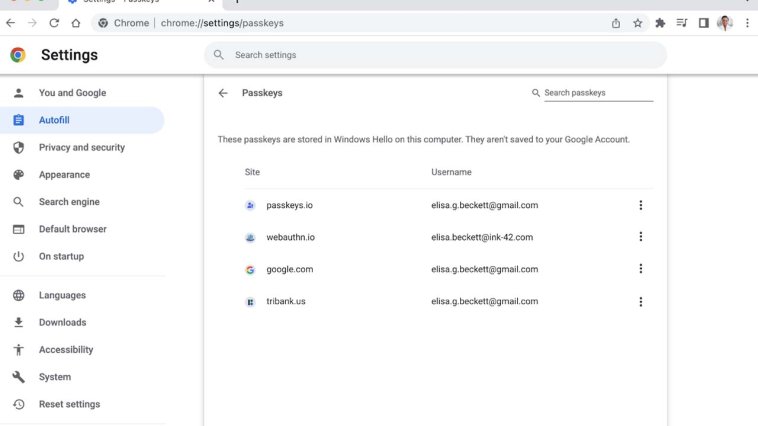The image size is (758, 426).
Task: Focus the Search passkeys field
Action: (x=598, y=92)
